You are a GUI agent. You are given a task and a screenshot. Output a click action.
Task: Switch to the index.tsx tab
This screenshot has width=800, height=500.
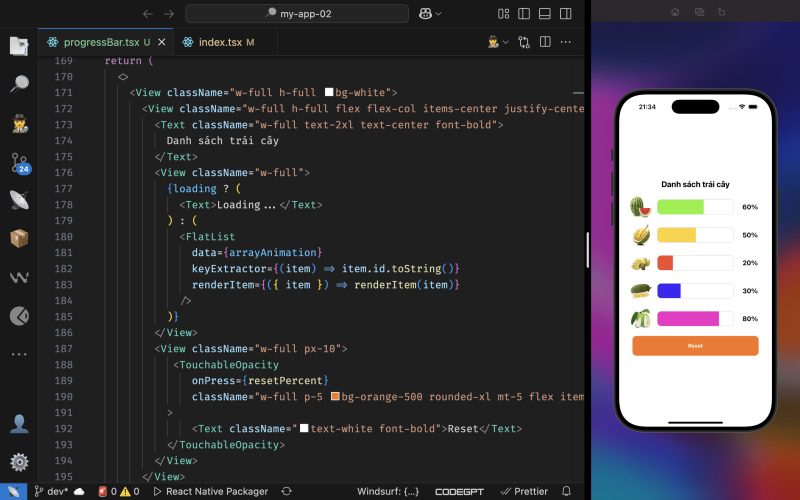pyautogui.click(x=217, y=42)
